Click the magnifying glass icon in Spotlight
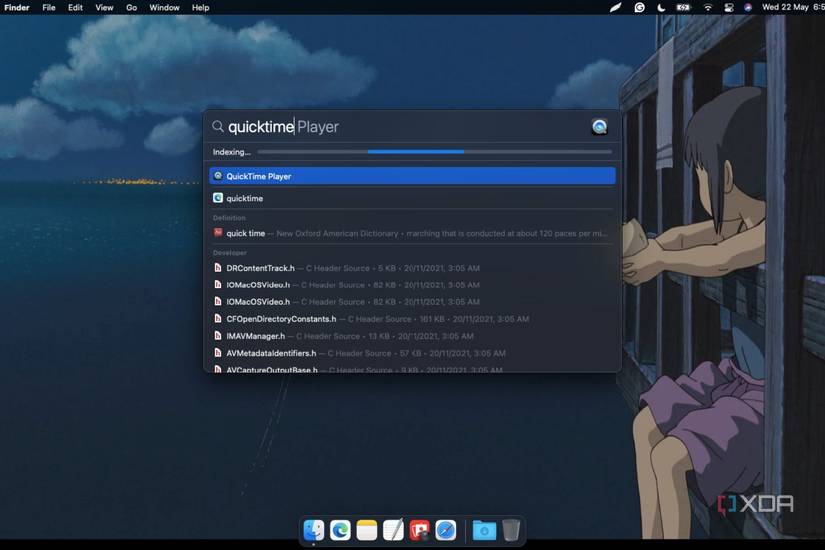Screen dimensions: 825x550 [x=218, y=126]
